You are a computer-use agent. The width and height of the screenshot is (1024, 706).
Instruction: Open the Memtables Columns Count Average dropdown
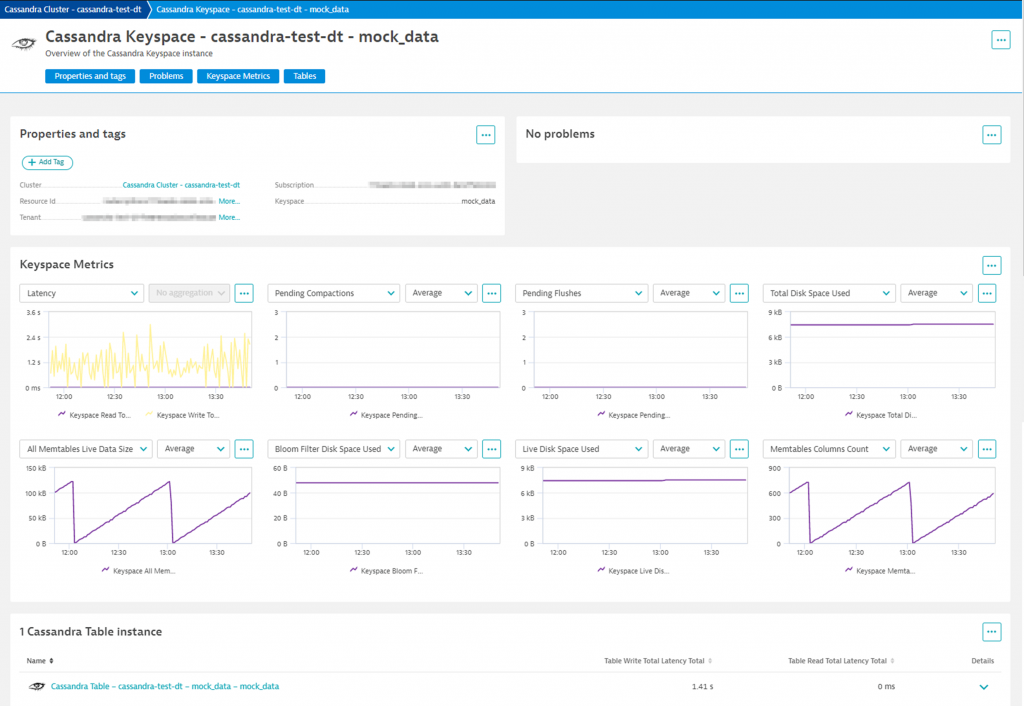coord(936,448)
